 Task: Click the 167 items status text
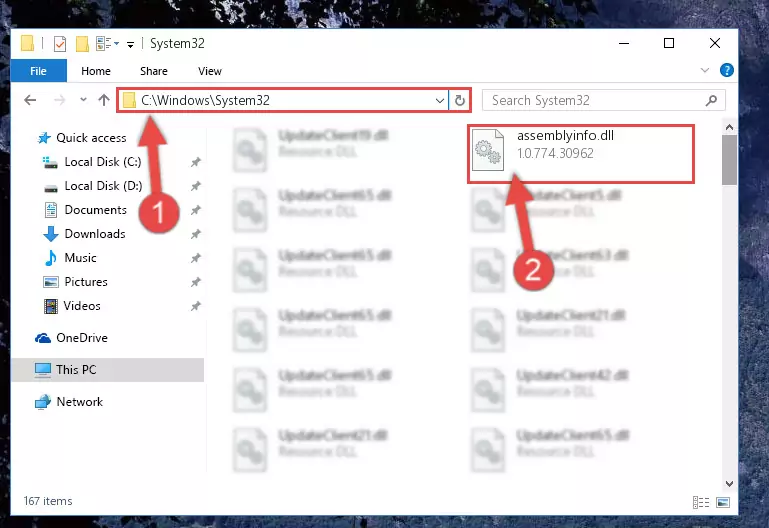click(x=48, y=501)
